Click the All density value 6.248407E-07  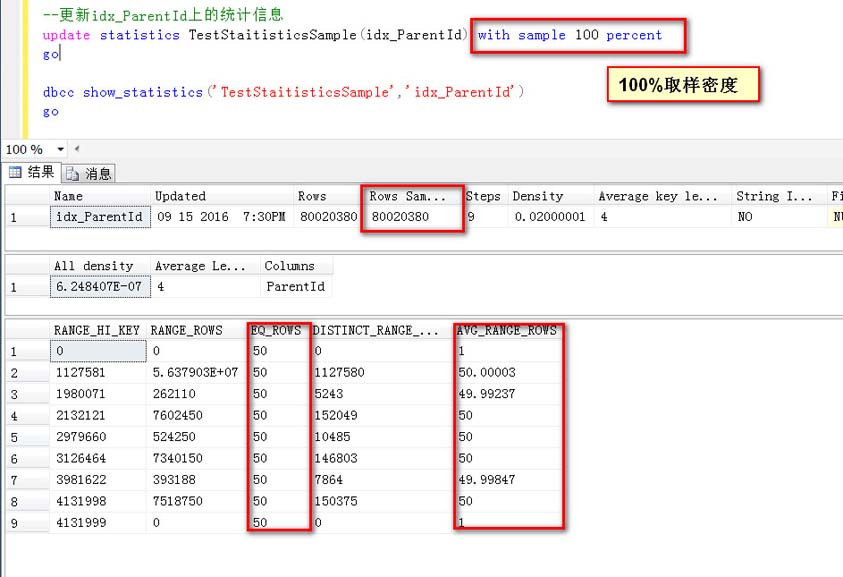98,287
